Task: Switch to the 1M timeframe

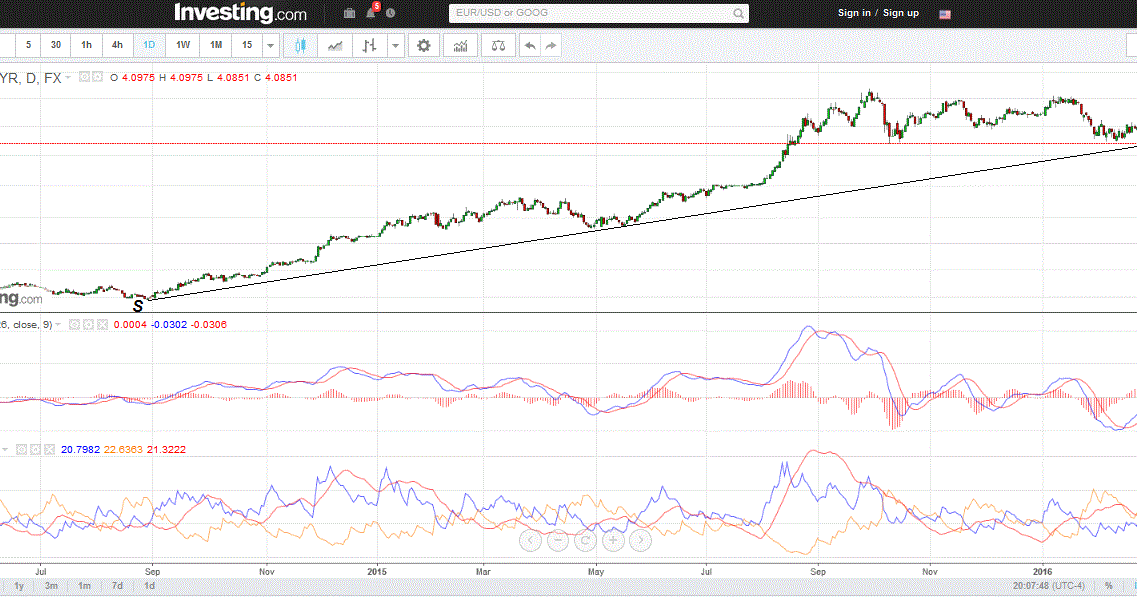Action: [x=214, y=45]
